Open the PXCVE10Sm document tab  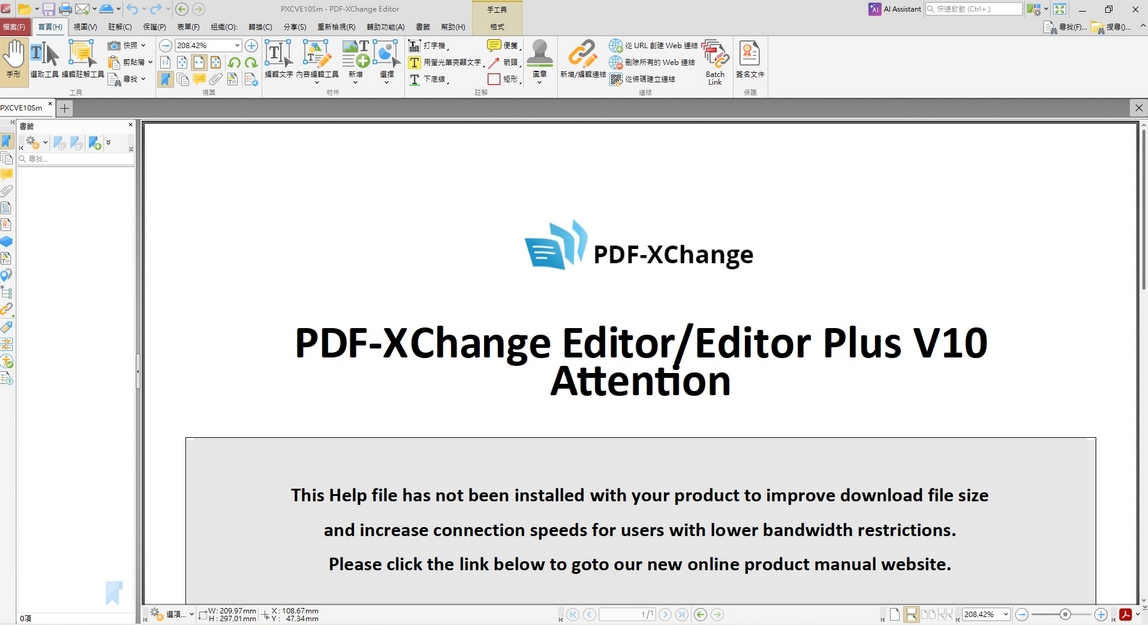click(x=22, y=108)
